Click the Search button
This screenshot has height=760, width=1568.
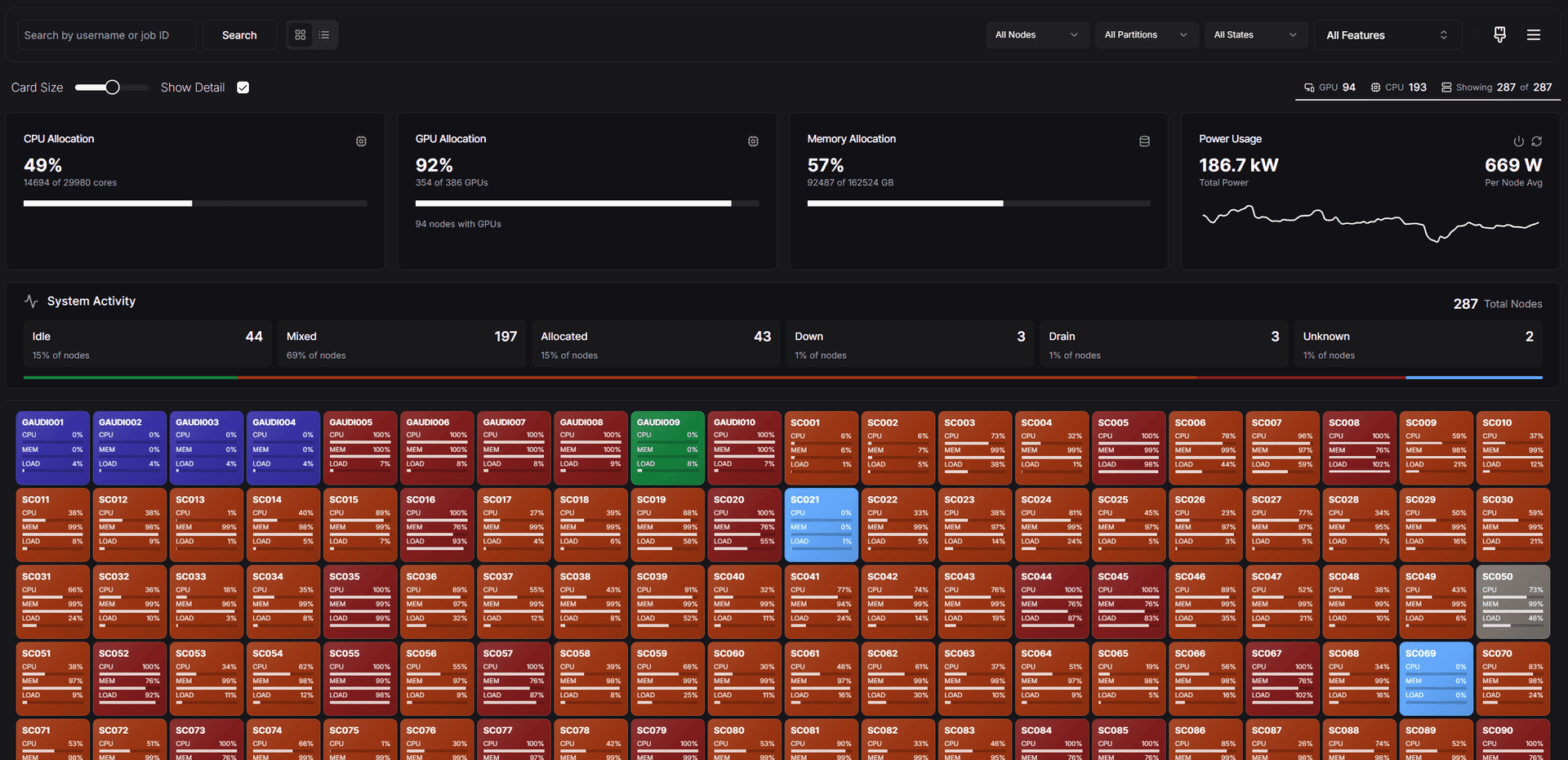point(238,35)
